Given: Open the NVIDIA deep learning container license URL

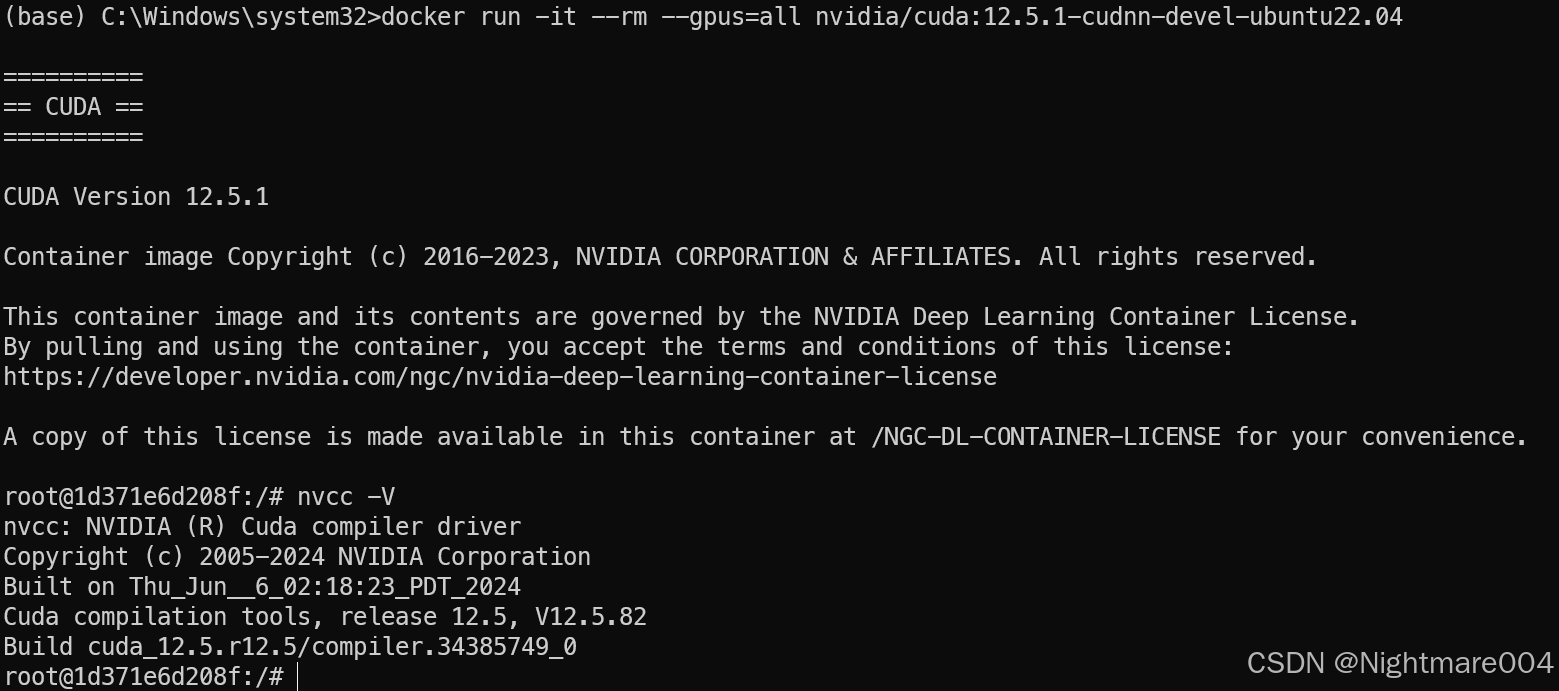Looking at the screenshot, I should pos(500,377).
